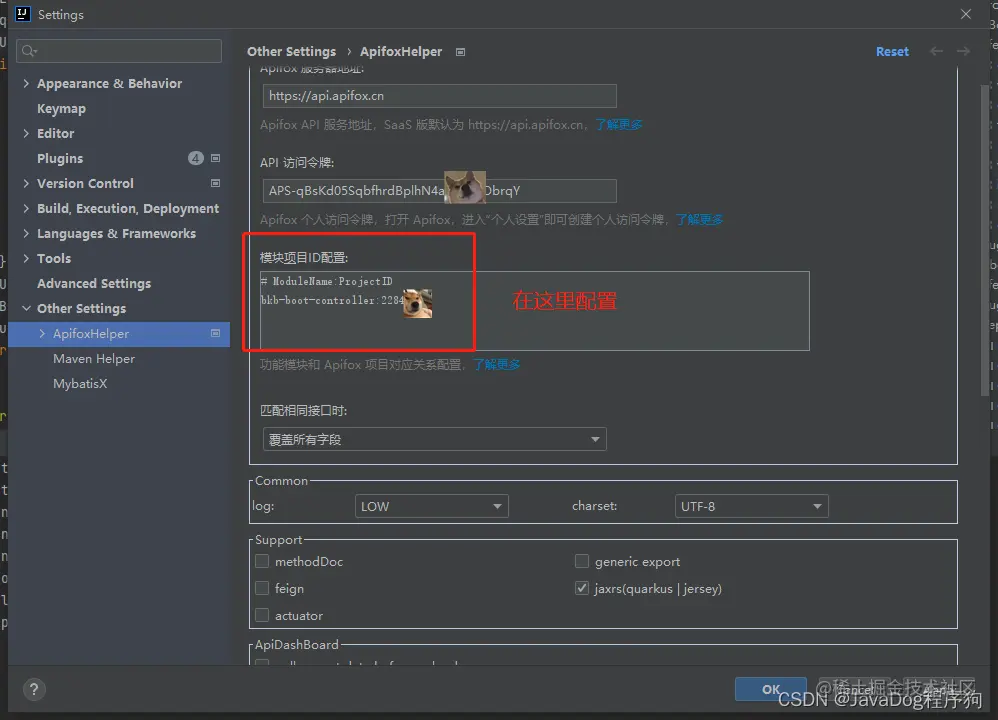Expand the Tools section
Screen dimensions: 998x720
tap(26, 258)
